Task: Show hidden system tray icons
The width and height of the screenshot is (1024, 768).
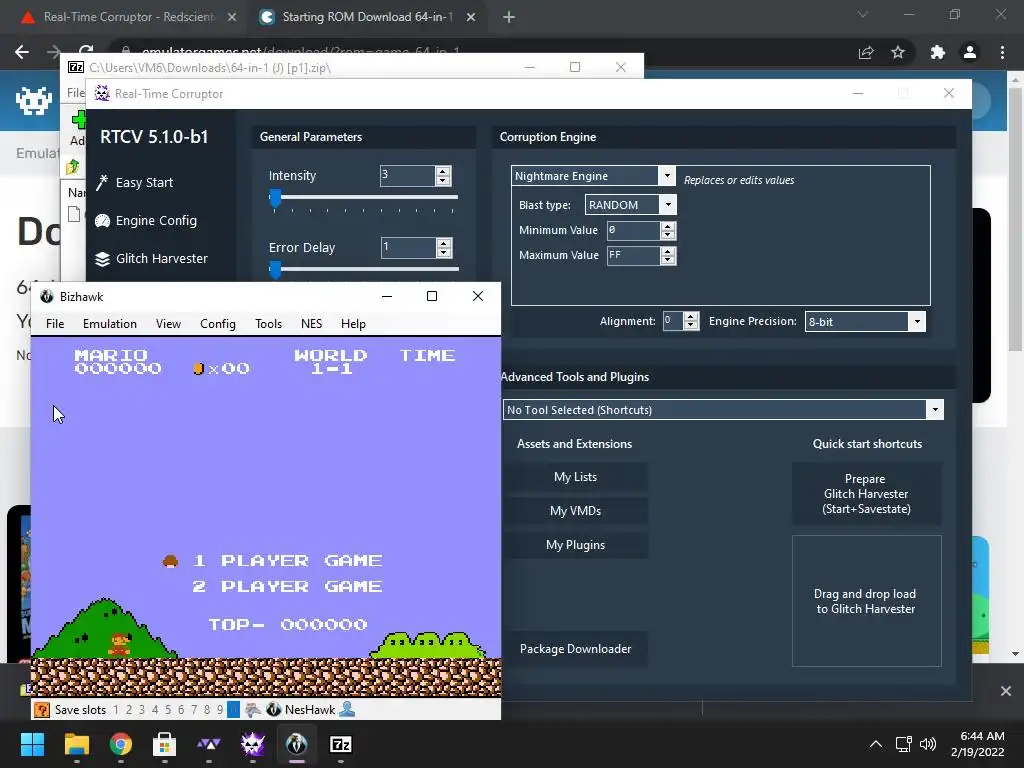Action: pos(876,744)
